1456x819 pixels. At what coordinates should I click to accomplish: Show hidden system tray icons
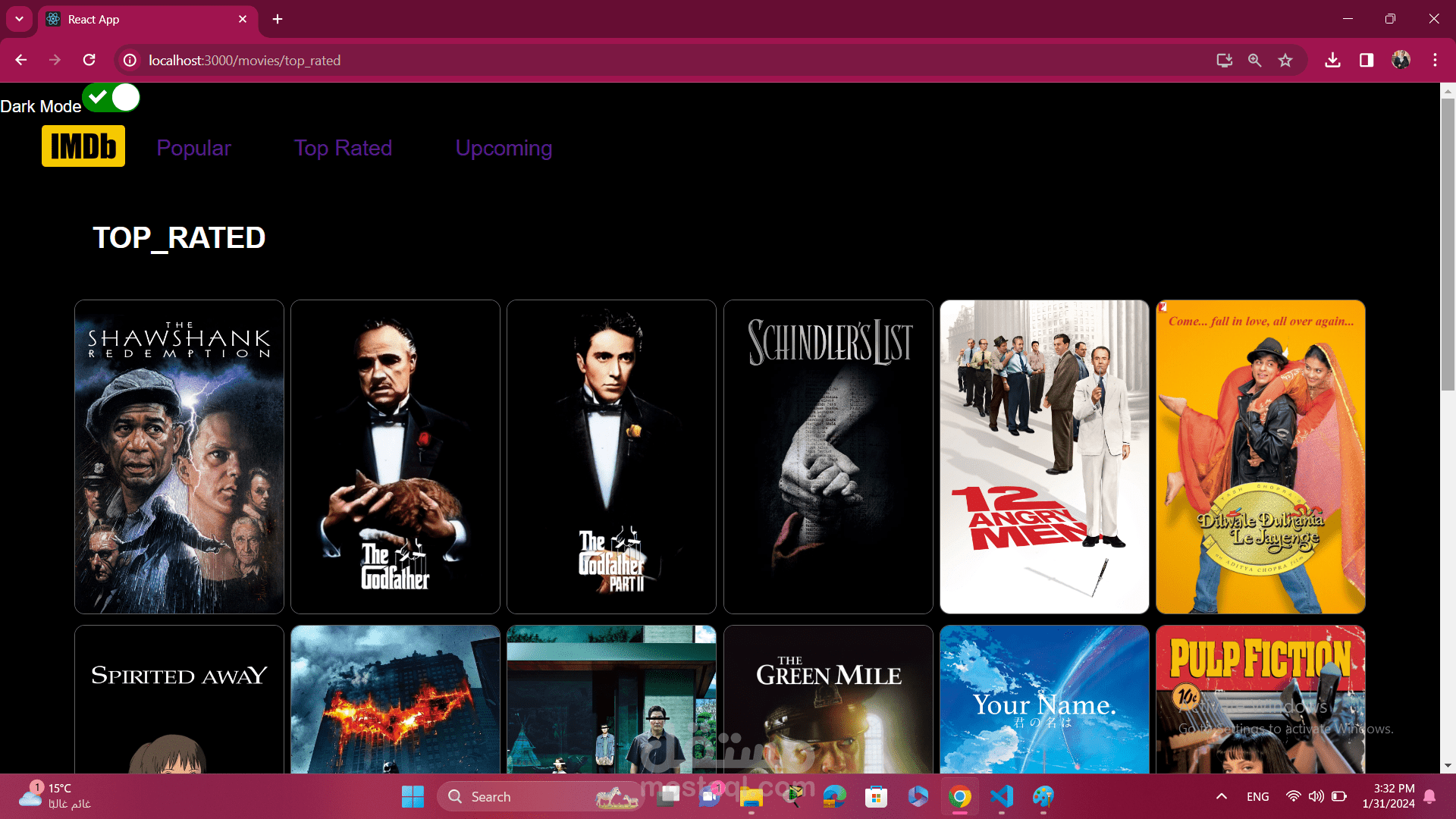click(x=1221, y=796)
